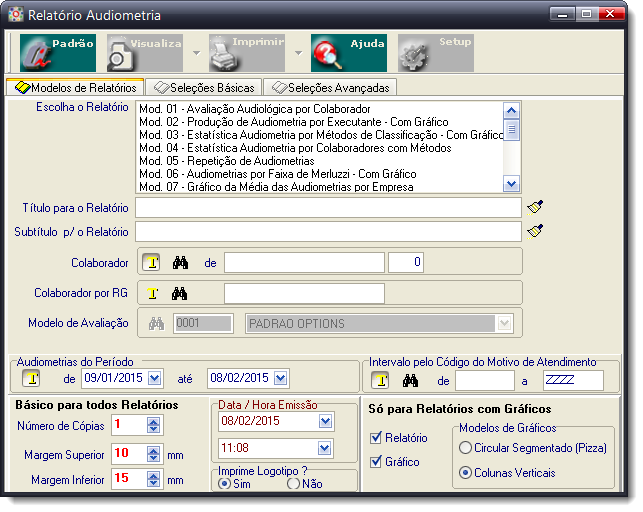
Task: Click the report list scroll up arrow
Action: click(x=511, y=110)
